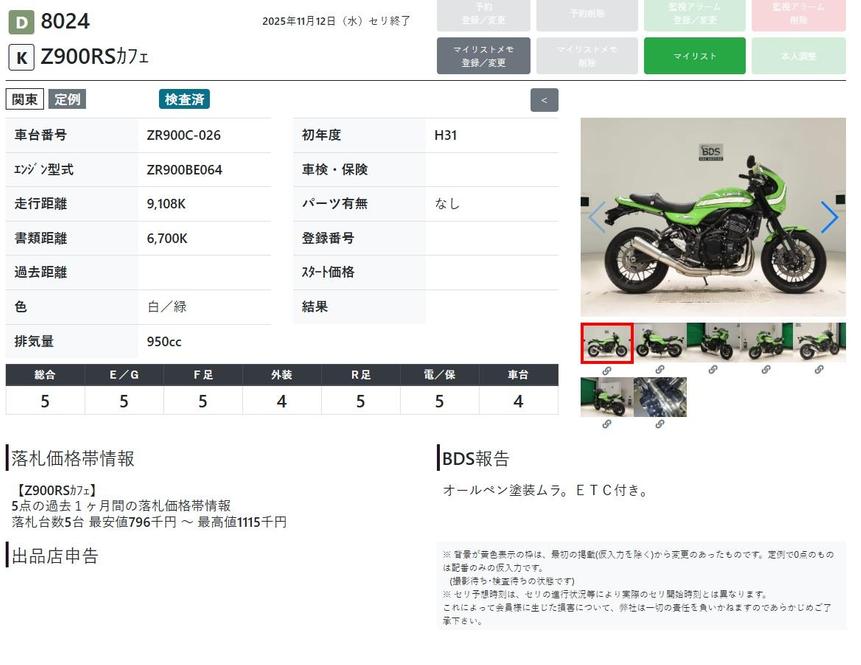Viewport: 861px width, 665px height.
Task: Open the main Z900RS motorcycle photo
Action: 712,217
